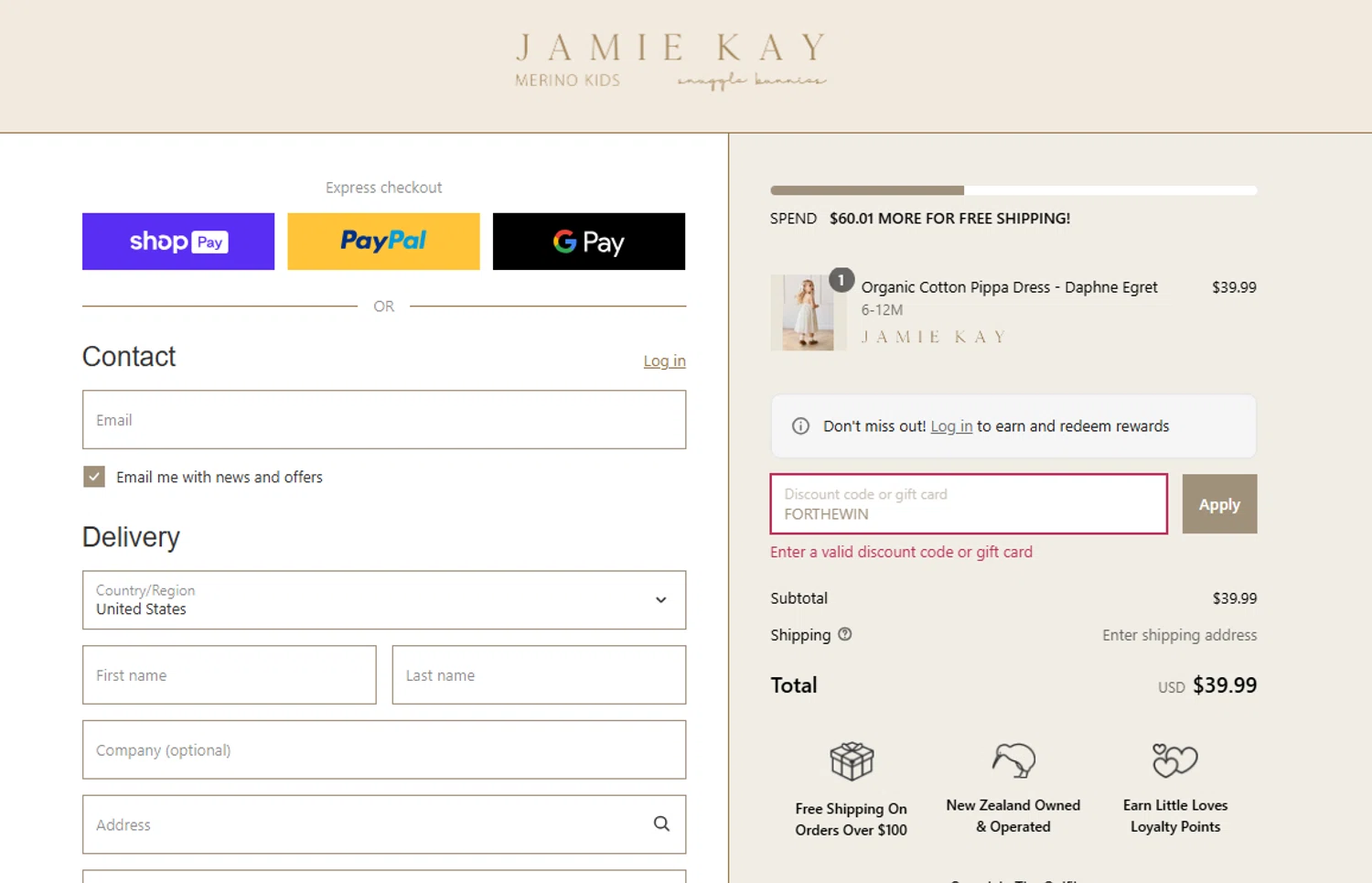Click the info icon in rewards notice
This screenshot has height=883, width=1372.
click(x=800, y=426)
